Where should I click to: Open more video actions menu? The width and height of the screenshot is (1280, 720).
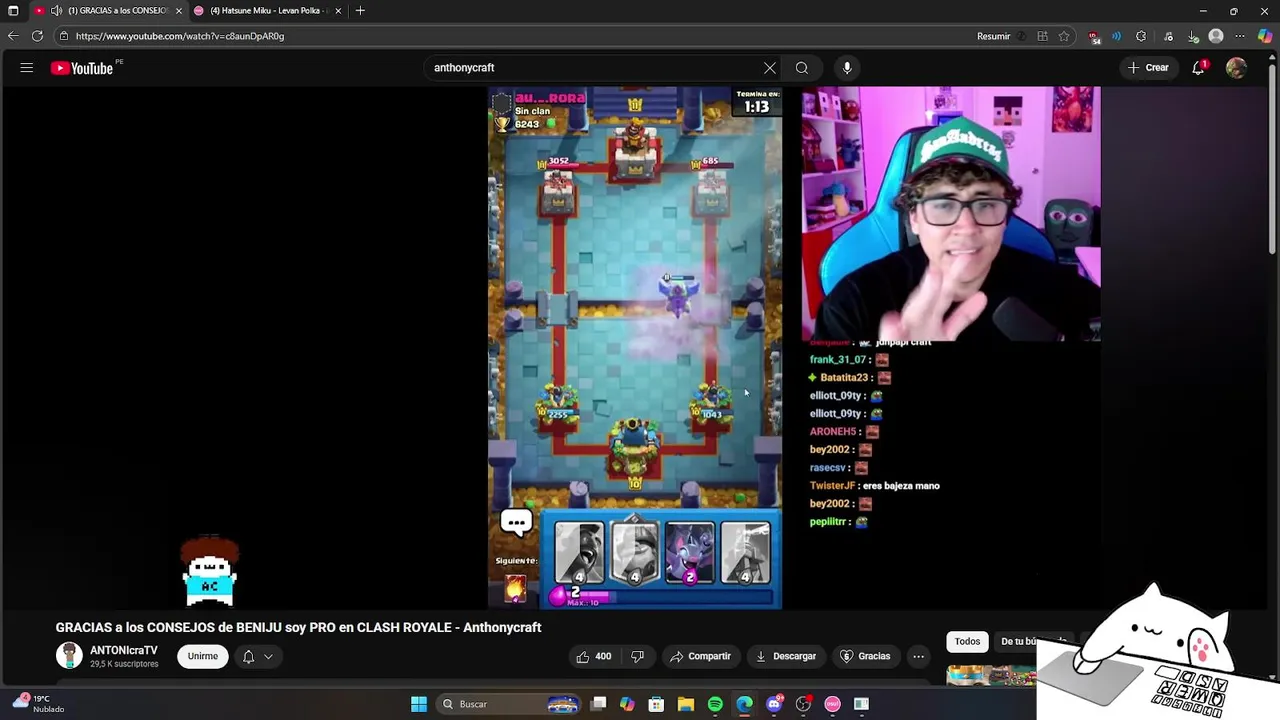(x=918, y=656)
